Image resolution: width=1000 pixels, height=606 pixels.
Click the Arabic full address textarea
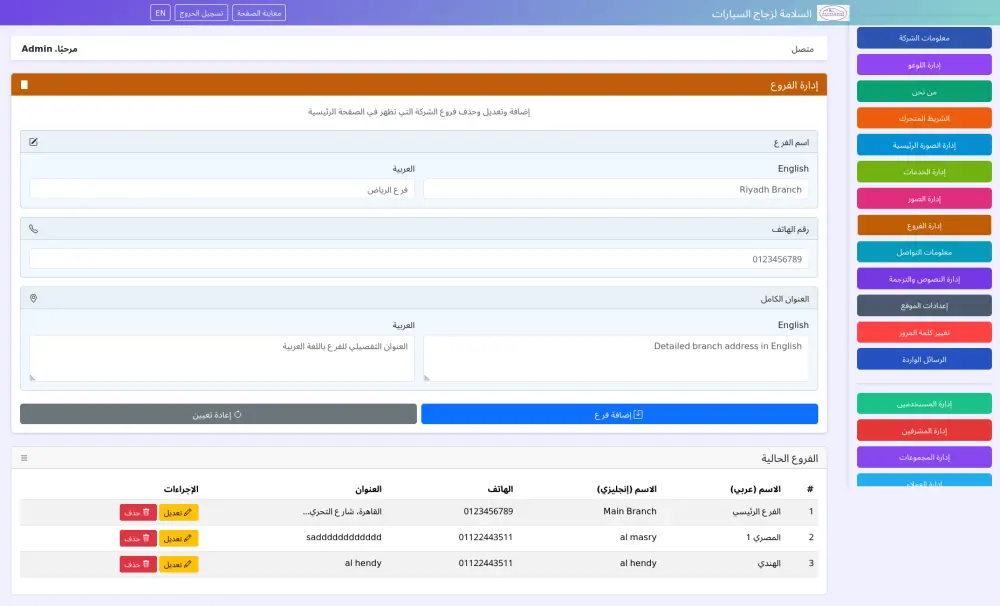point(222,358)
